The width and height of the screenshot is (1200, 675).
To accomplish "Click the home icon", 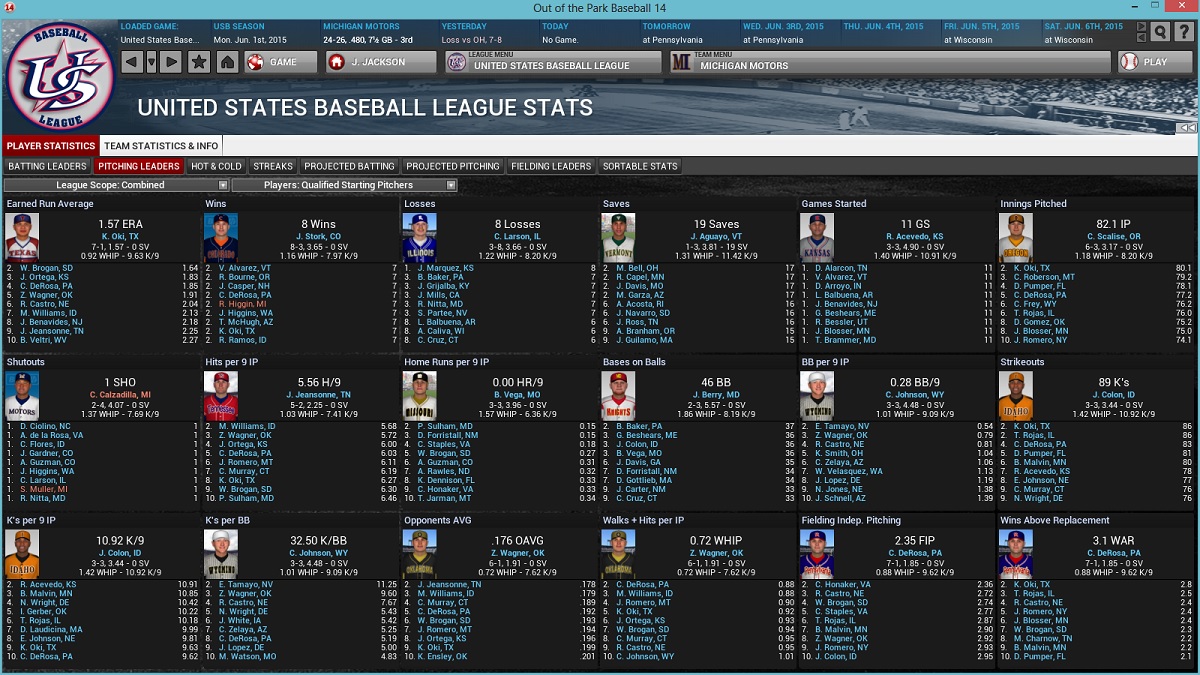I will [227, 62].
